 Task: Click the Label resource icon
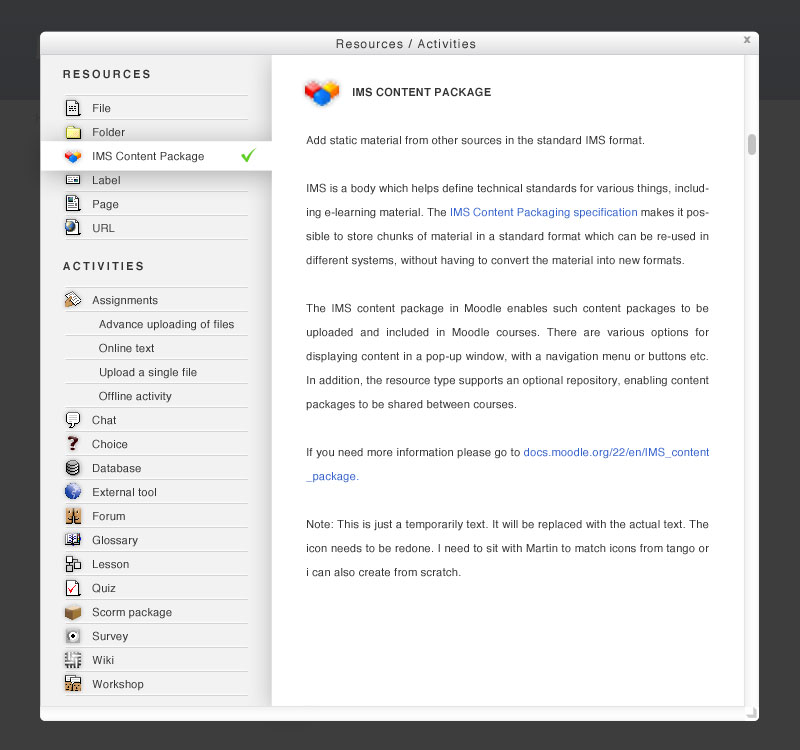[73, 180]
